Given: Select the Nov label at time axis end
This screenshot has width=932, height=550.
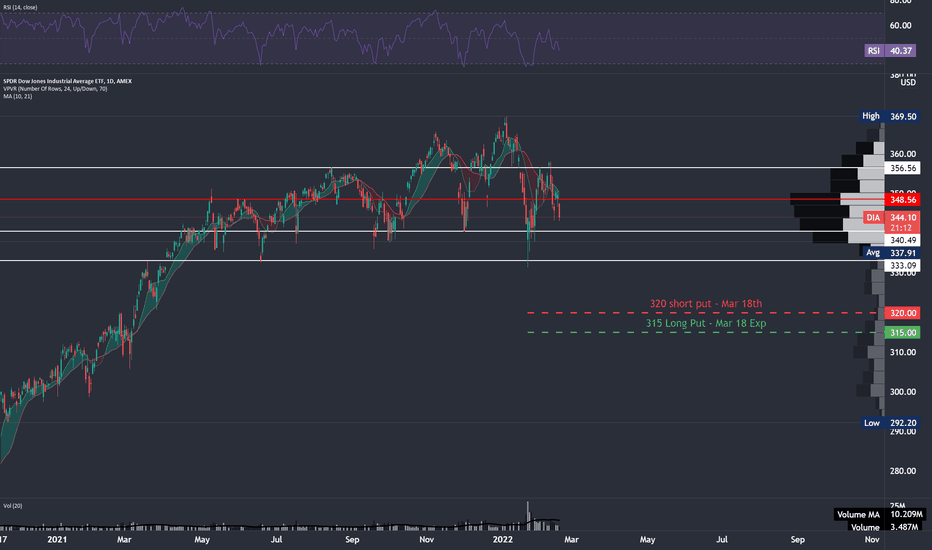Looking at the screenshot, I should (x=872, y=540).
